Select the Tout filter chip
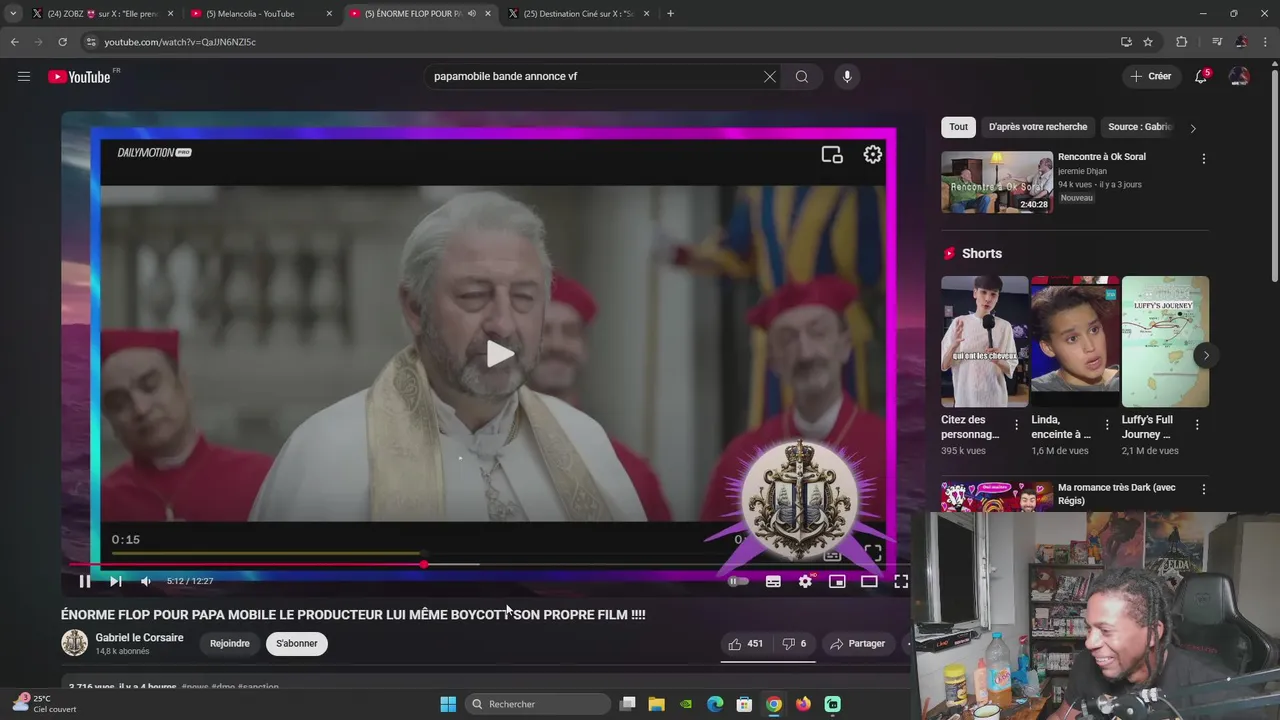Image resolution: width=1280 pixels, height=720 pixels. [958, 127]
